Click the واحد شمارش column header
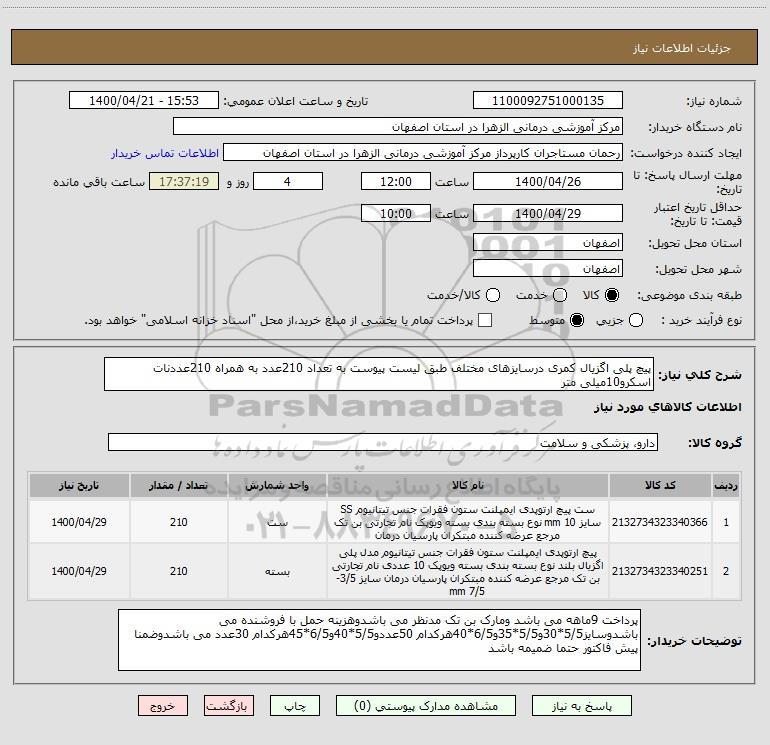770x745 pixels. click(x=277, y=486)
